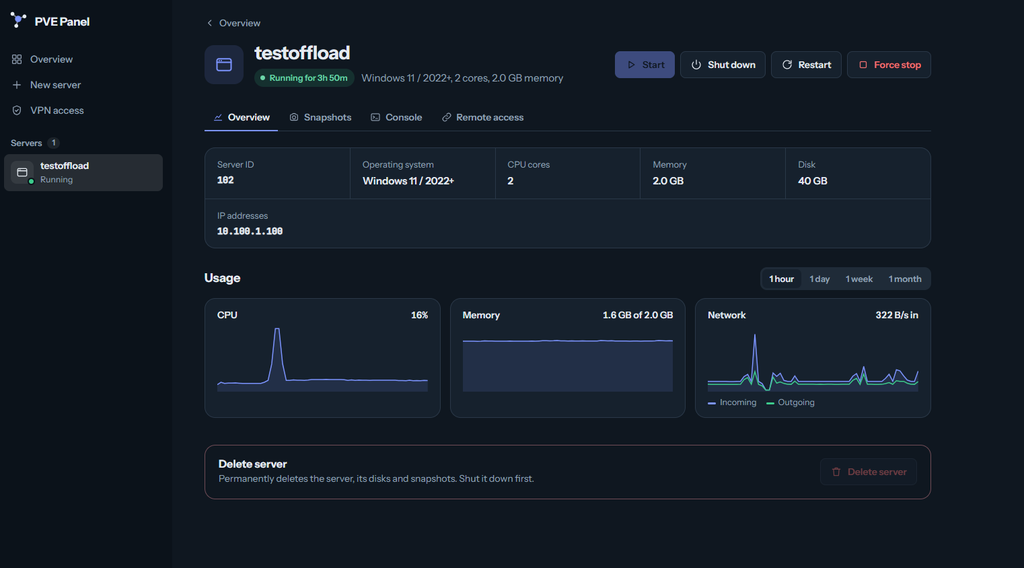
Task: Switch to the Overview tab
Action: [241, 118]
